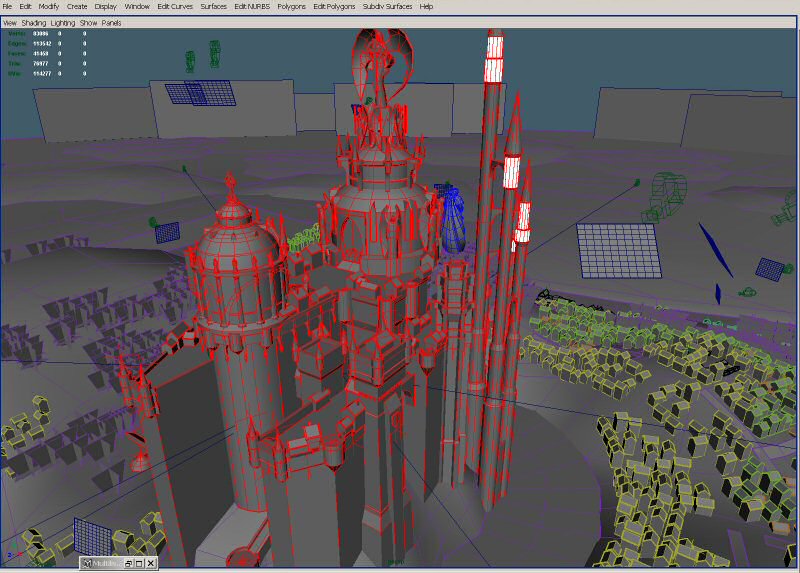The image size is (800, 573).
Task: Expand the viewport Shading menu
Action: click(34, 22)
